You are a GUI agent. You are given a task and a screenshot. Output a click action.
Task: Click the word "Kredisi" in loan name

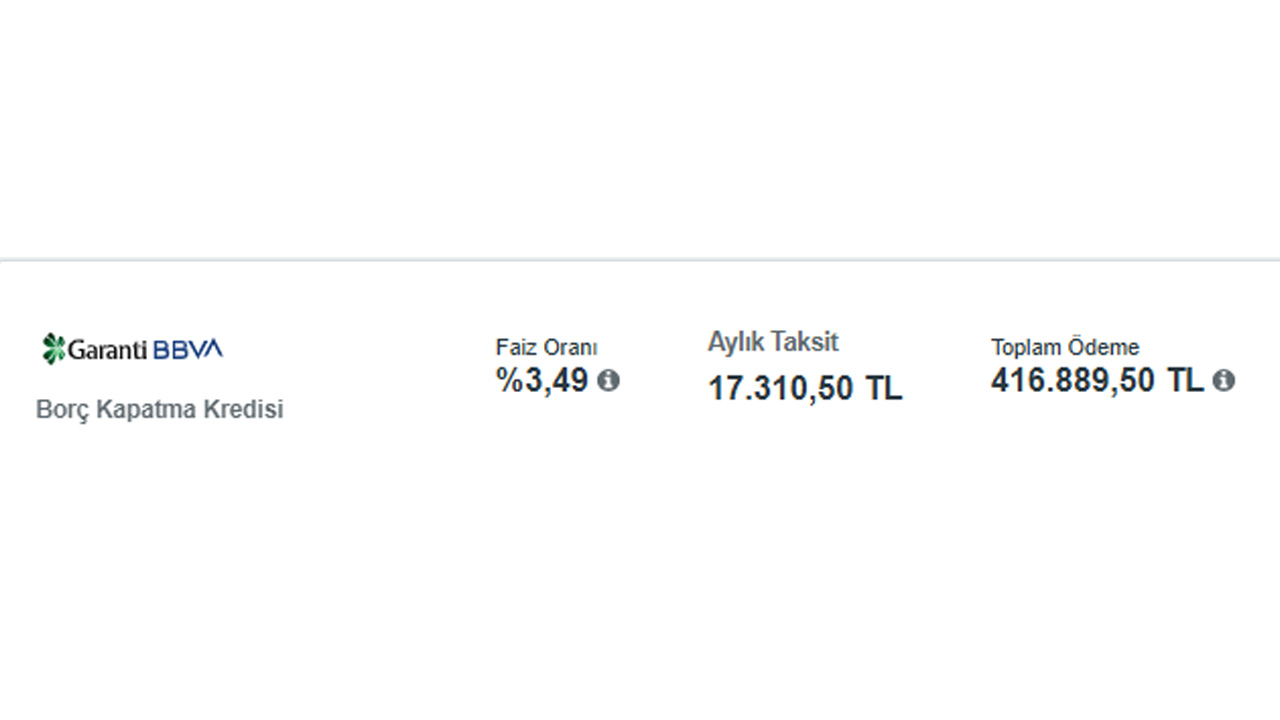pyautogui.click(x=245, y=410)
